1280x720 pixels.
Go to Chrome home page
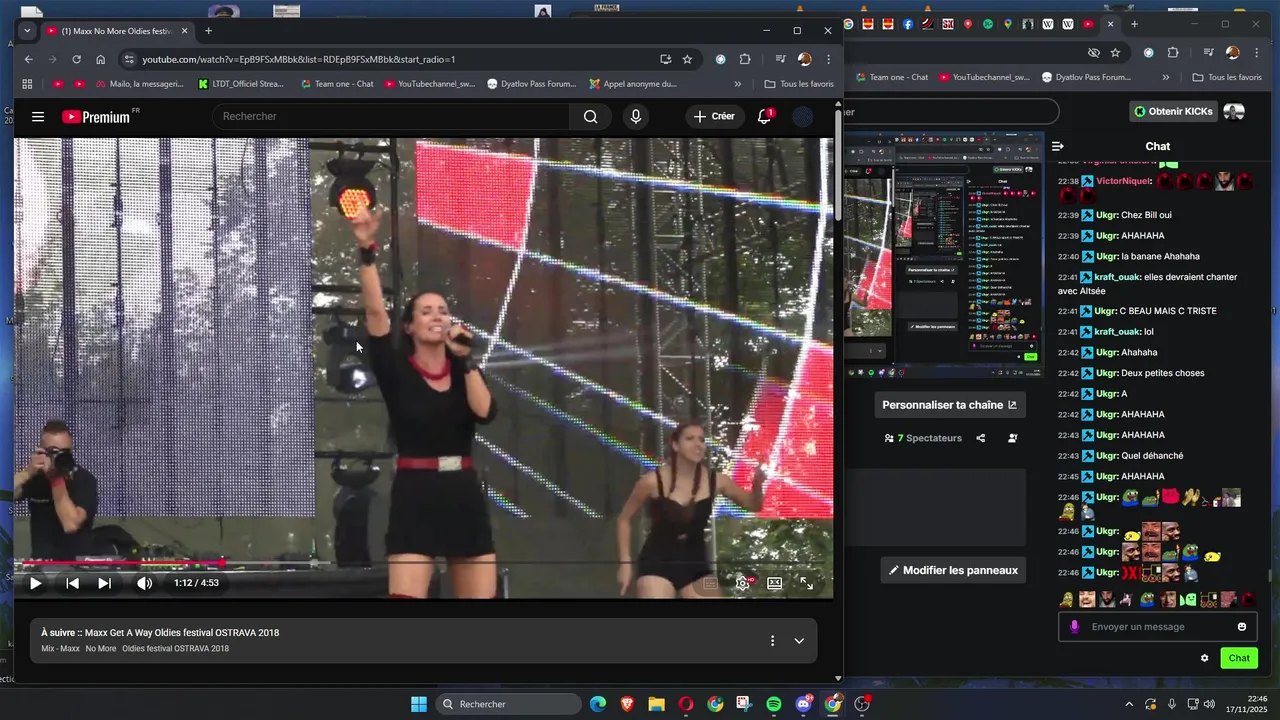point(100,59)
